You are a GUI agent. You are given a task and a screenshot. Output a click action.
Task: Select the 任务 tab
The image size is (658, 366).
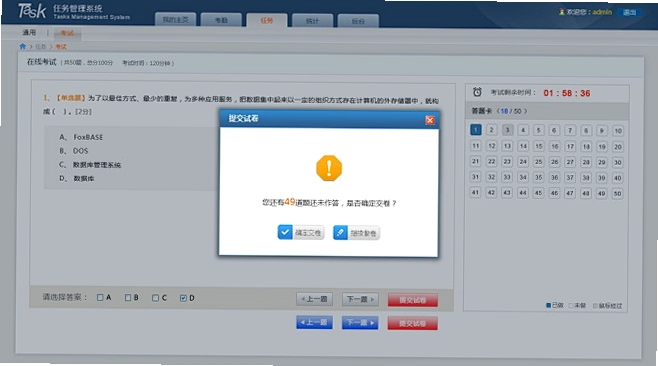point(267,20)
